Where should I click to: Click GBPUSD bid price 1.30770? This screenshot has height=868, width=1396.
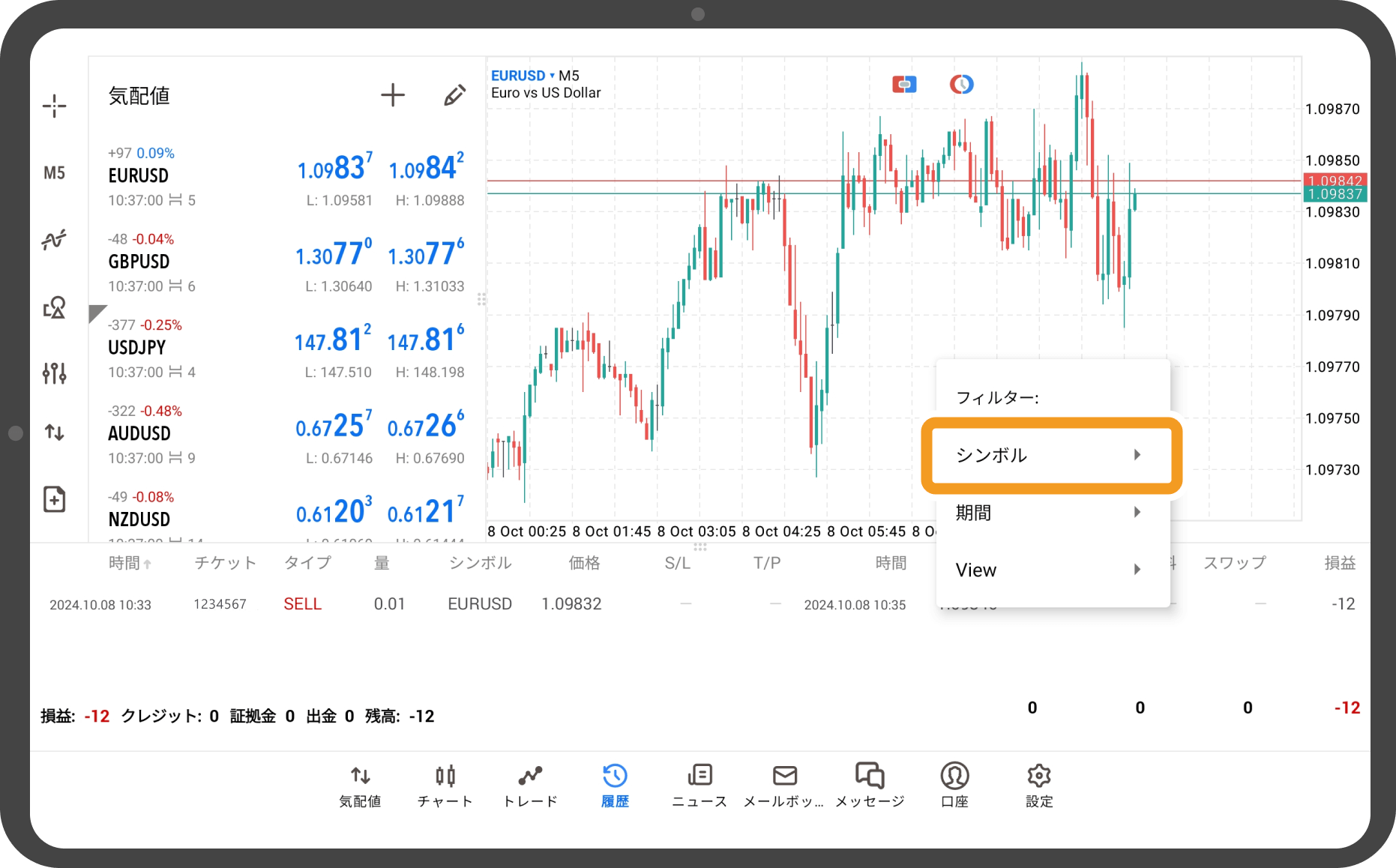click(334, 253)
